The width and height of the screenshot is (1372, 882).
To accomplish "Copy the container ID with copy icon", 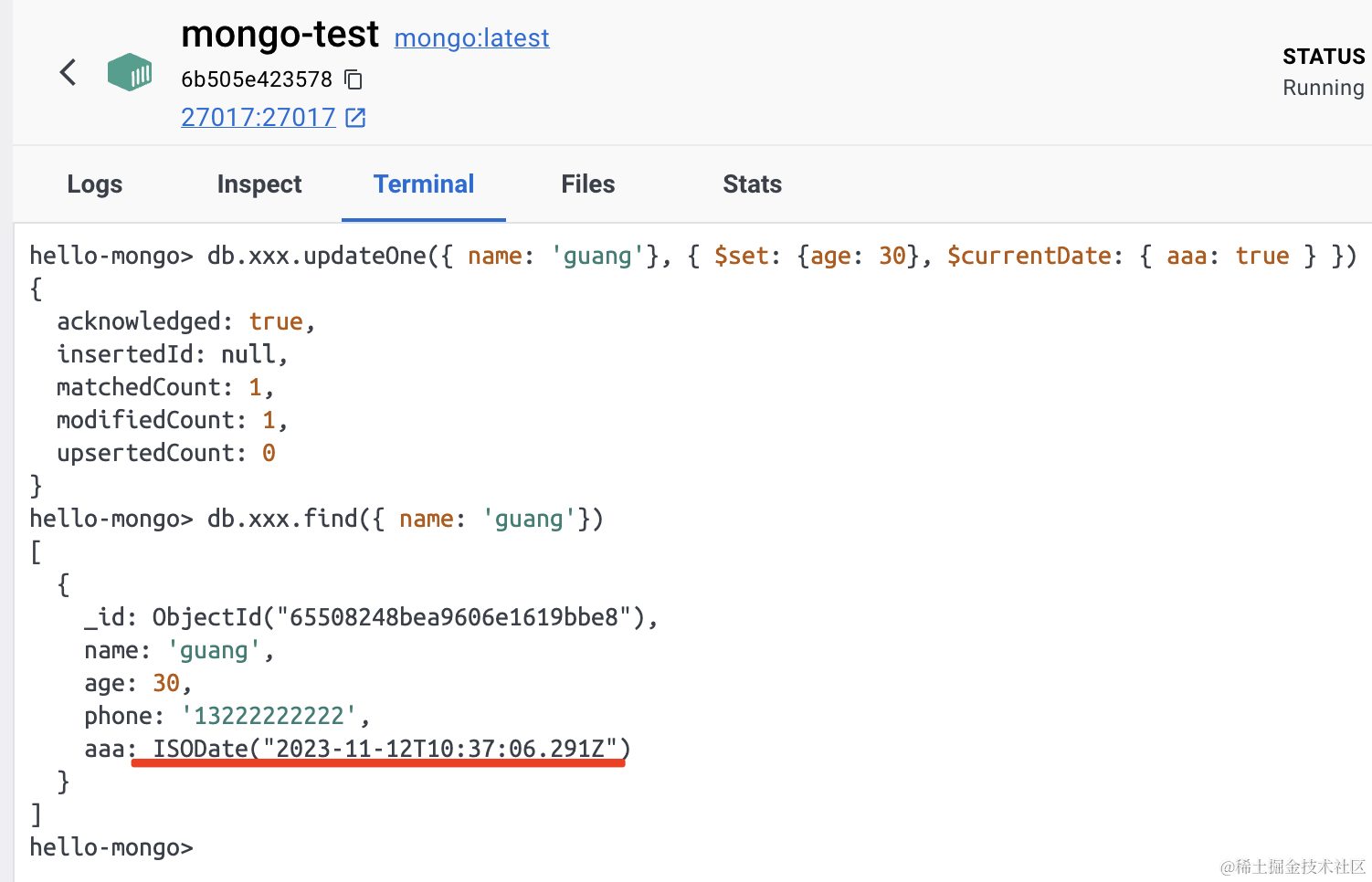I will [x=354, y=79].
